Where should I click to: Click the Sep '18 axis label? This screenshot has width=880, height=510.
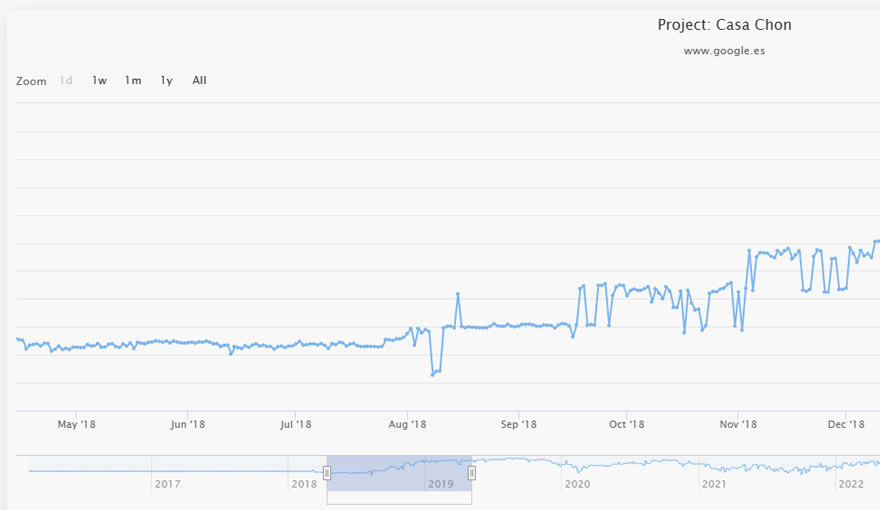pos(517,425)
